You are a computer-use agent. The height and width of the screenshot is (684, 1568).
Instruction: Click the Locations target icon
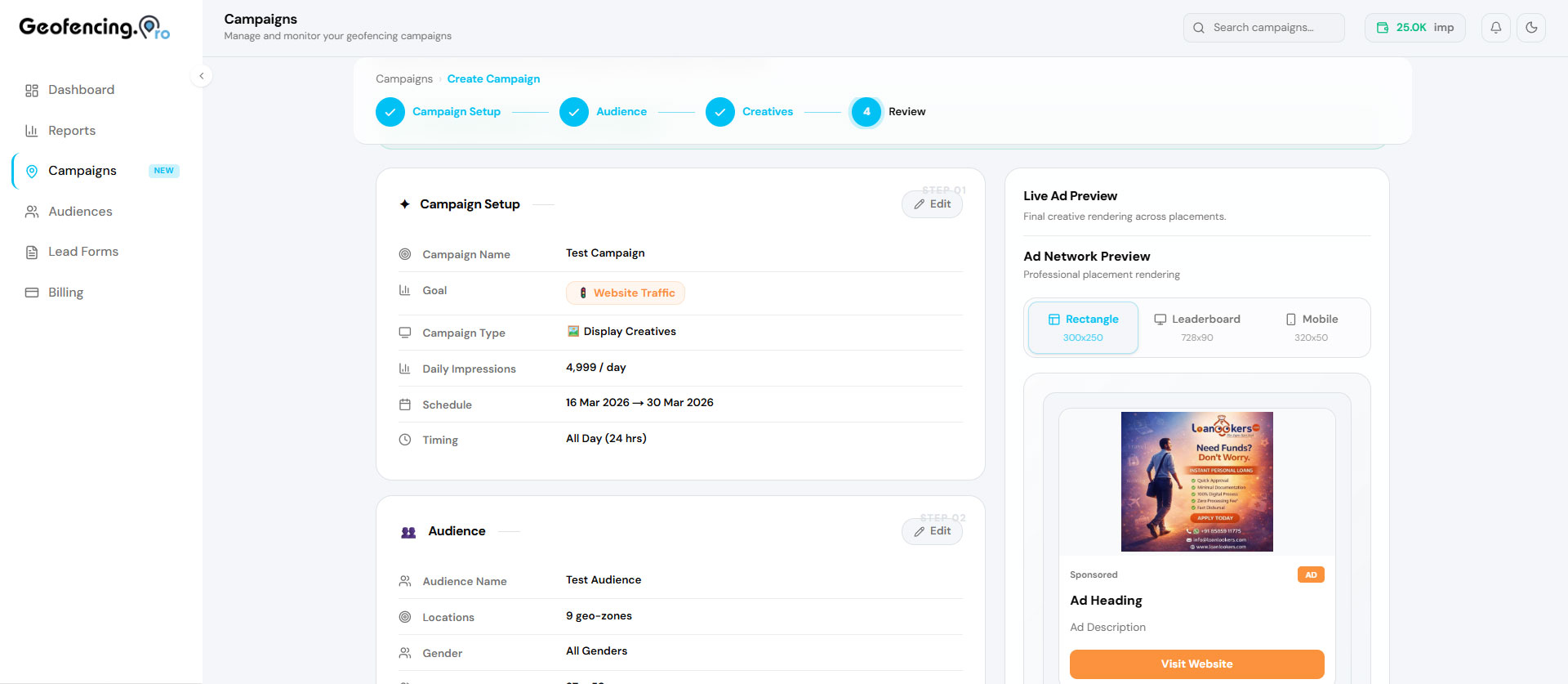click(x=405, y=617)
